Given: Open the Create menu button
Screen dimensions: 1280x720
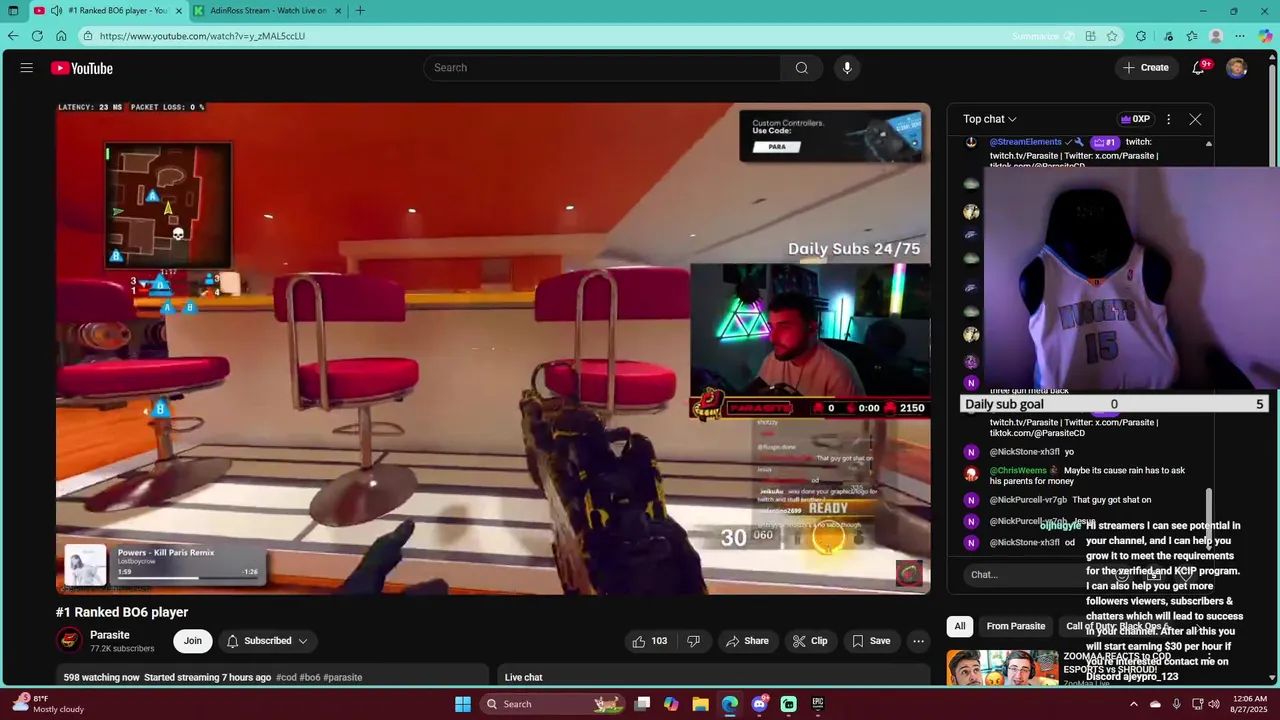Looking at the screenshot, I should [x=1146, y=68].
